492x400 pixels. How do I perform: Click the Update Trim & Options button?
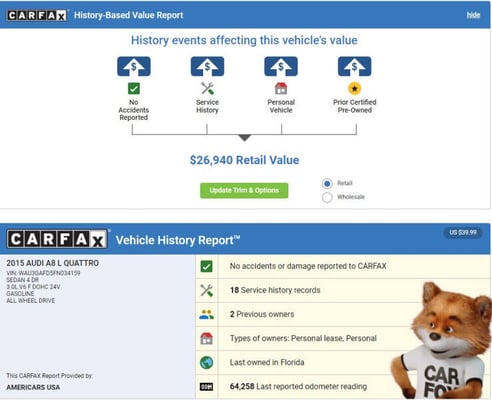coord(244,190)
